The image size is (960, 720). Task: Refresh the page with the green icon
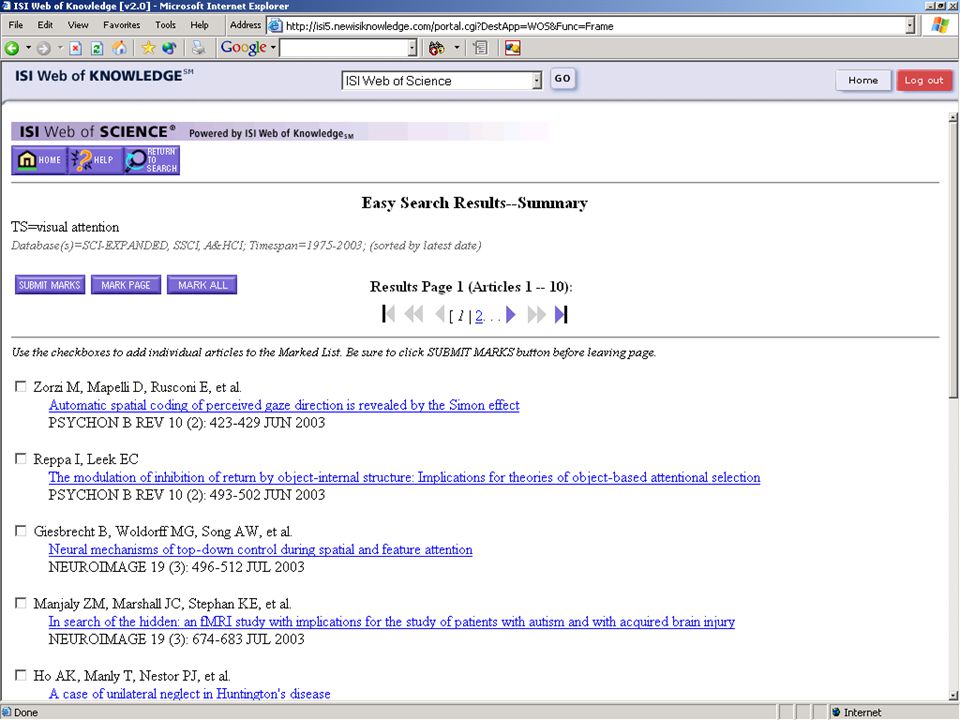click(97, 48)
